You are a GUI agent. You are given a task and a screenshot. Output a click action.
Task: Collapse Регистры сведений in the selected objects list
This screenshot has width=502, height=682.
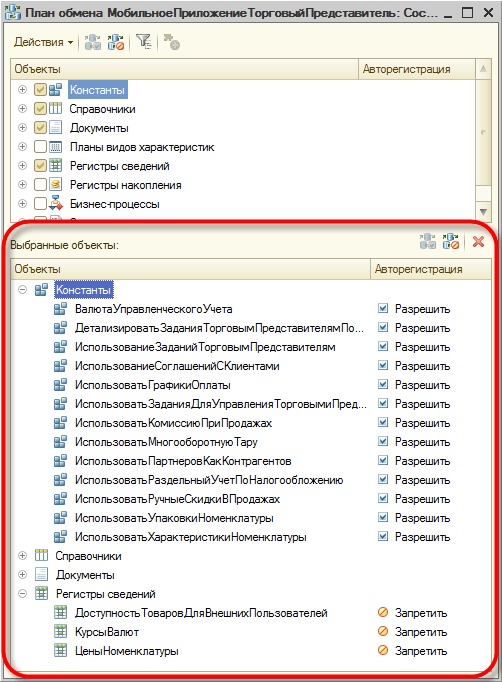pos(22,593)
